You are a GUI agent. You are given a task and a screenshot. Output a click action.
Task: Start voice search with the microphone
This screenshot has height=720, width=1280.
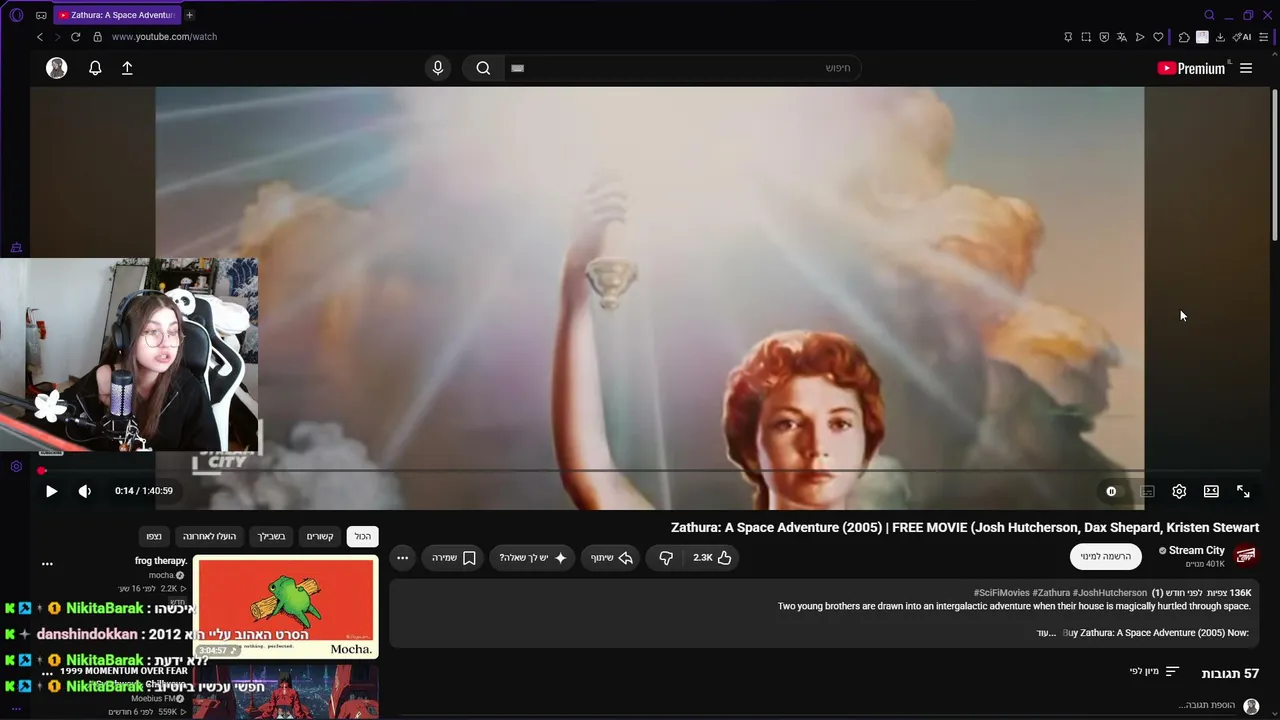click(437, 68)
